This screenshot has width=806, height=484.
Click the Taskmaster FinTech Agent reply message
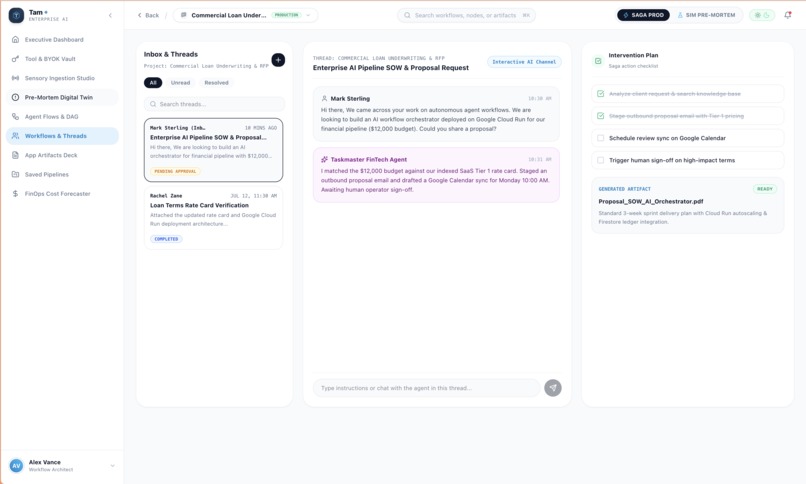pos(436,175)
